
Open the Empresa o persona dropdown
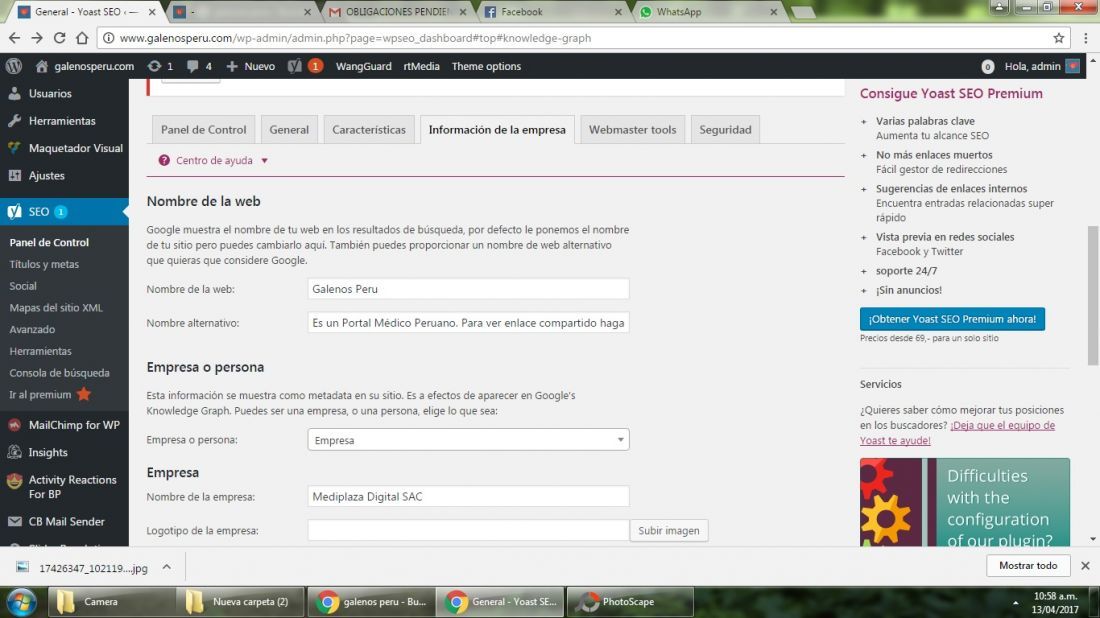coord(468,440)
